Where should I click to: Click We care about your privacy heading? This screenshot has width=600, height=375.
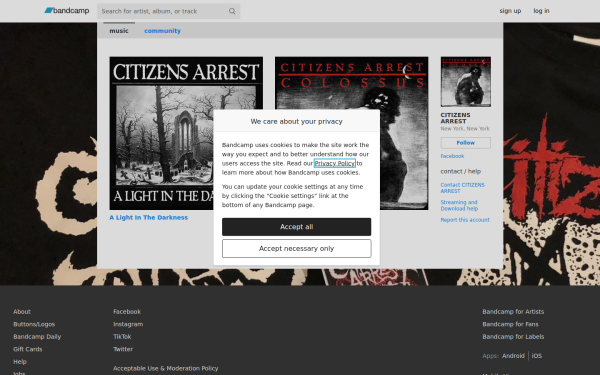297,121
